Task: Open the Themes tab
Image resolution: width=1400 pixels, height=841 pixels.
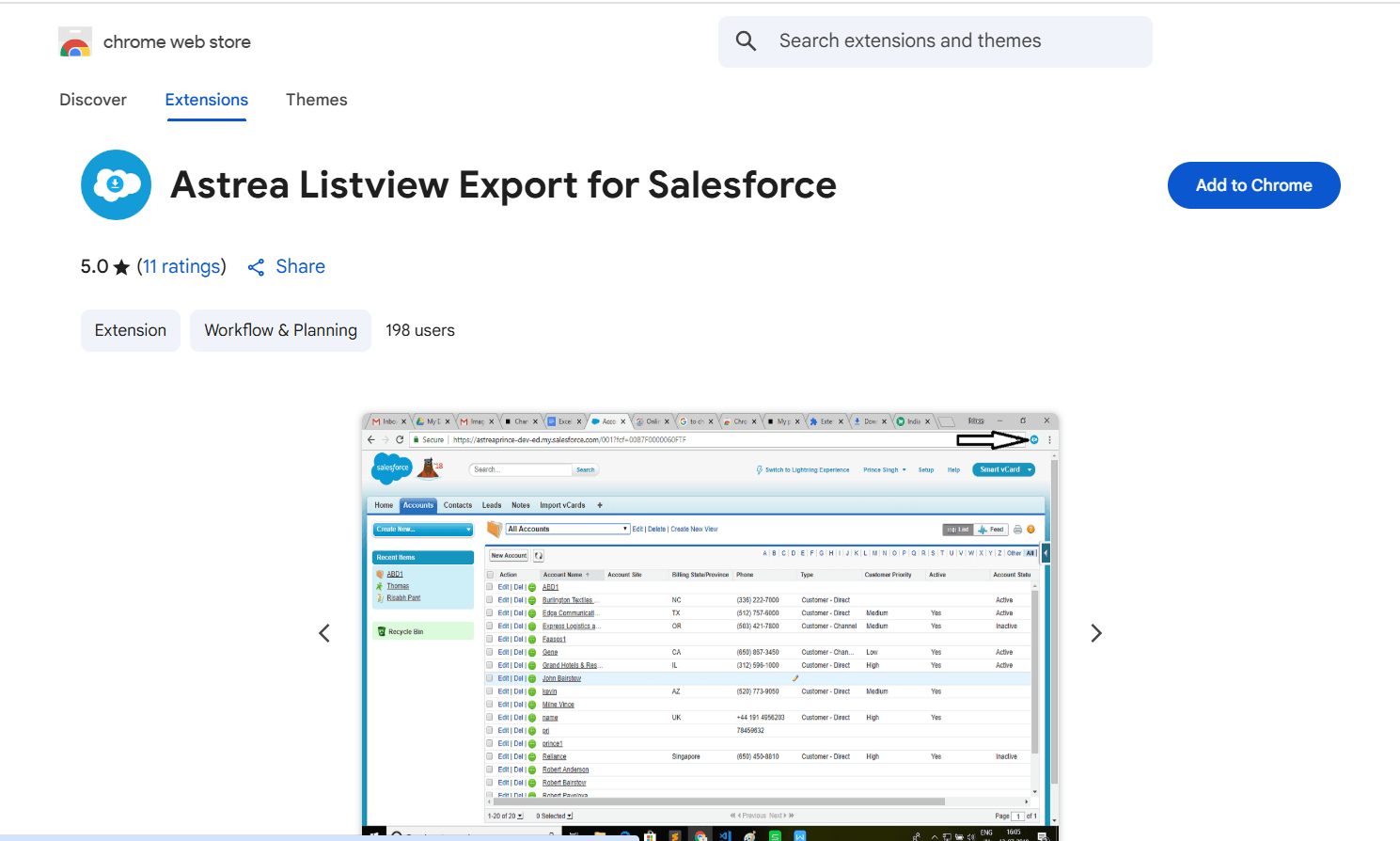Action: click(x=316, y=100)
